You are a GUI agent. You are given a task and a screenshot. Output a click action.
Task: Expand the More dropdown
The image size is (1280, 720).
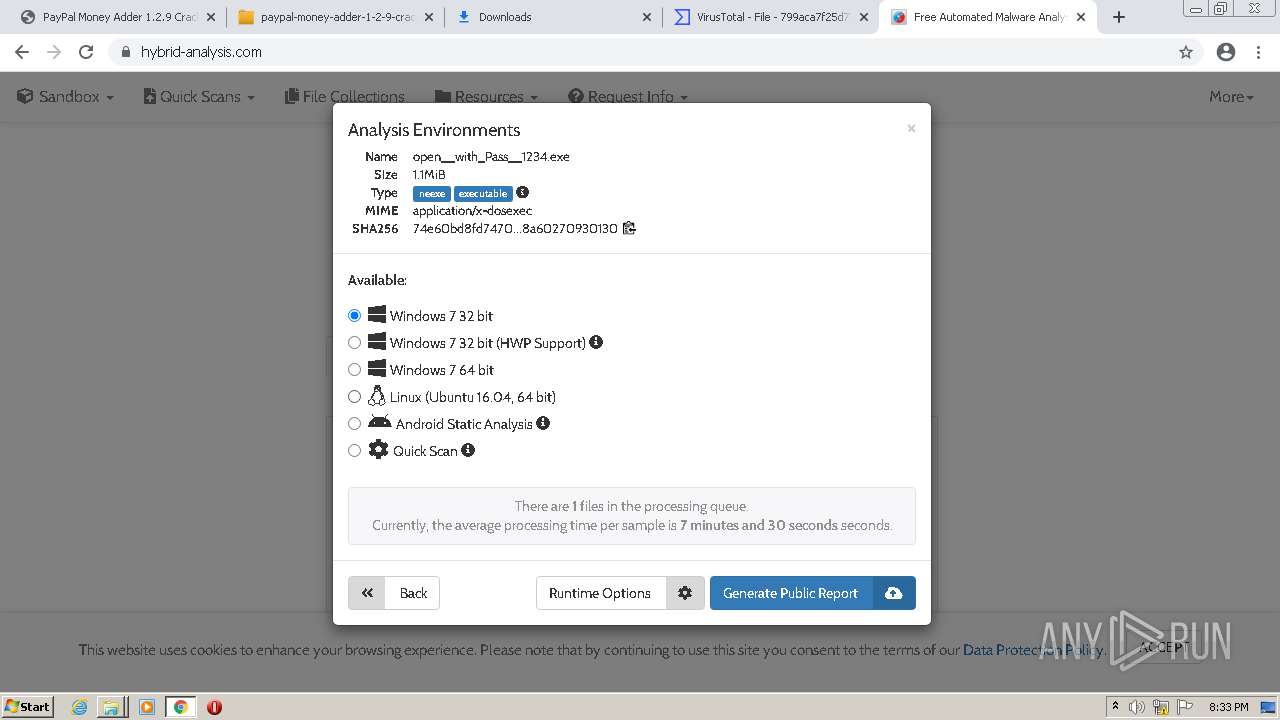(x=1231, y=96)
